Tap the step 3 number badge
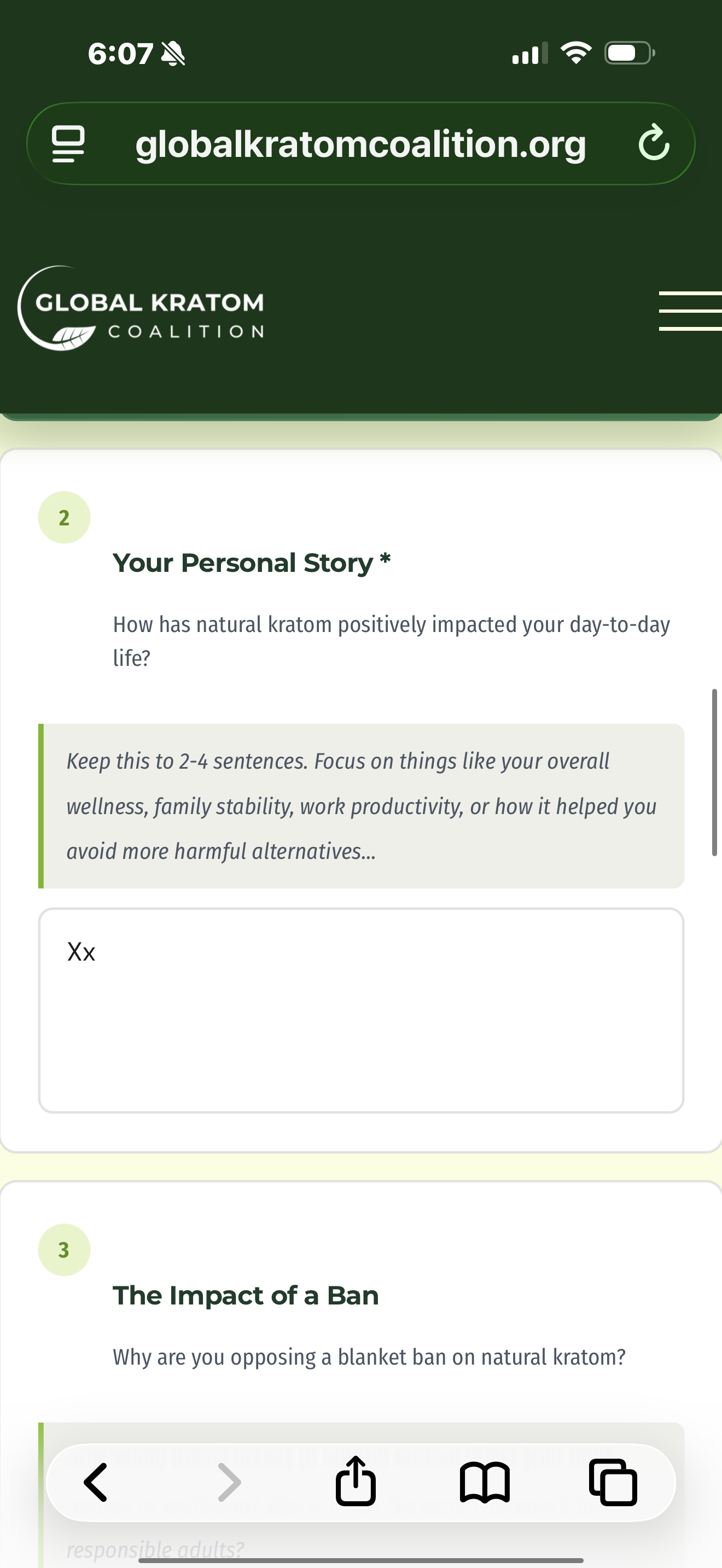The height and width of the screenshot is (1568, 722). (x=64, y=1249)
